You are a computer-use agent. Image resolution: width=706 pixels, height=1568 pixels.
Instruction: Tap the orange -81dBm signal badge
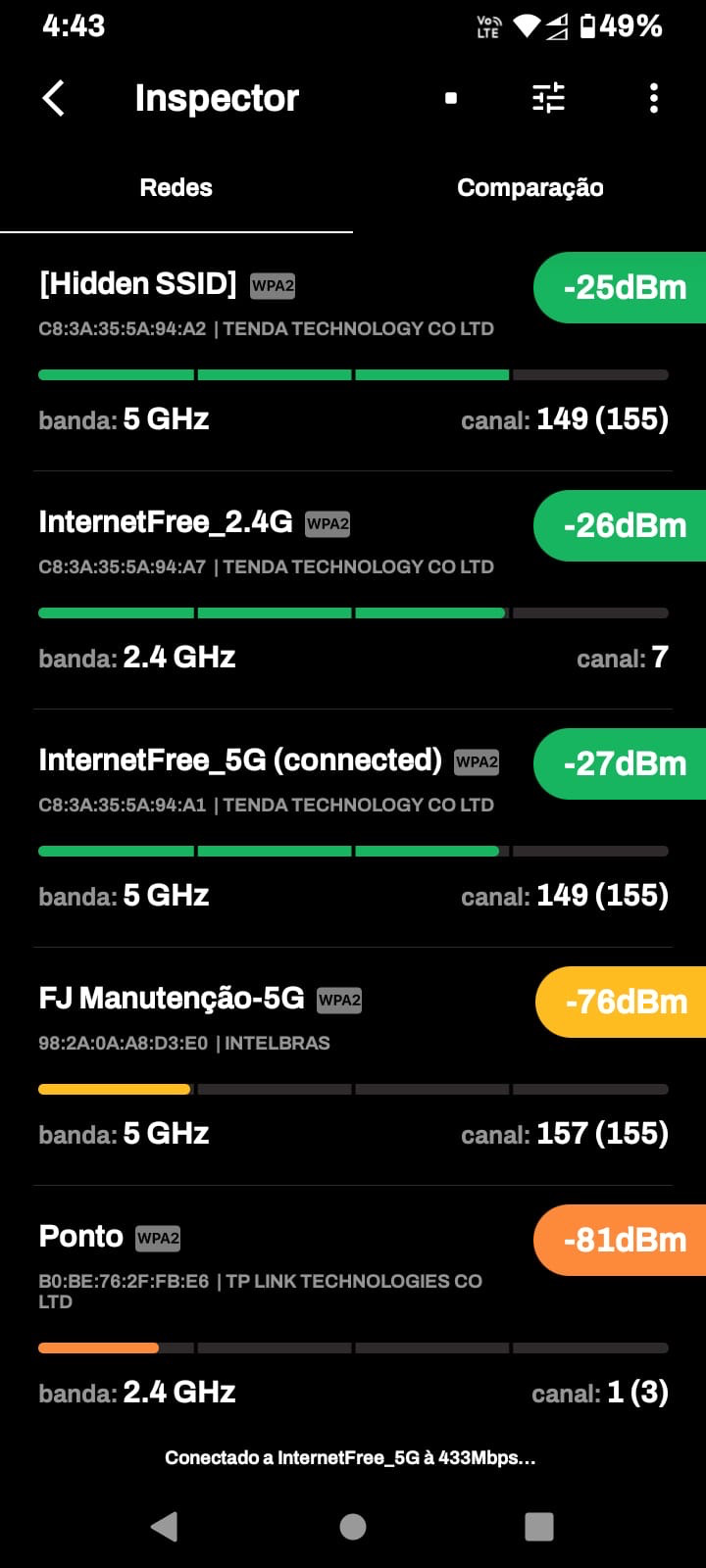coord(624,1240)
